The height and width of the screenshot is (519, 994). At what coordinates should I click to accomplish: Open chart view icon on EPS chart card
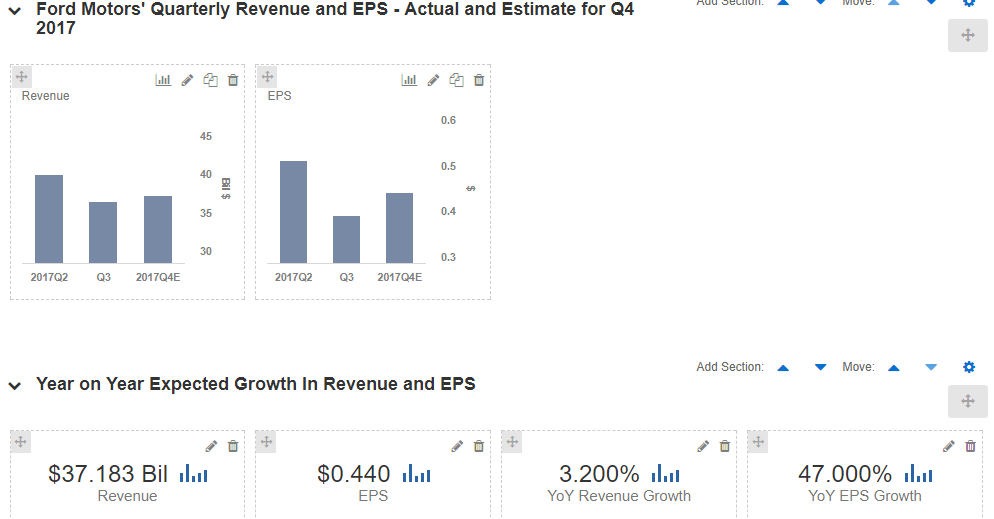[409, 80]
